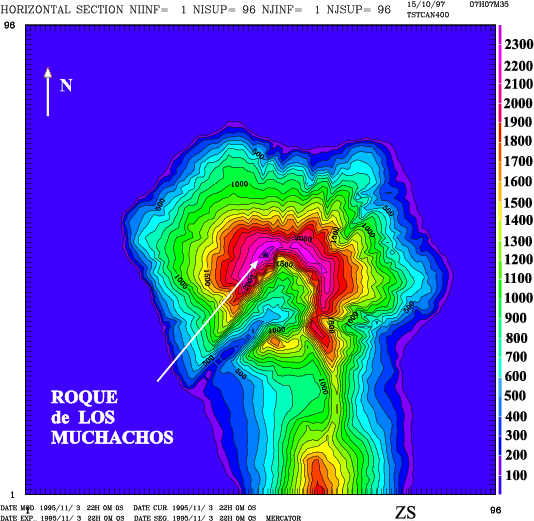Click the red peak at the southern map edge
This screenshot has width=534, height=521.
[317, 476]
